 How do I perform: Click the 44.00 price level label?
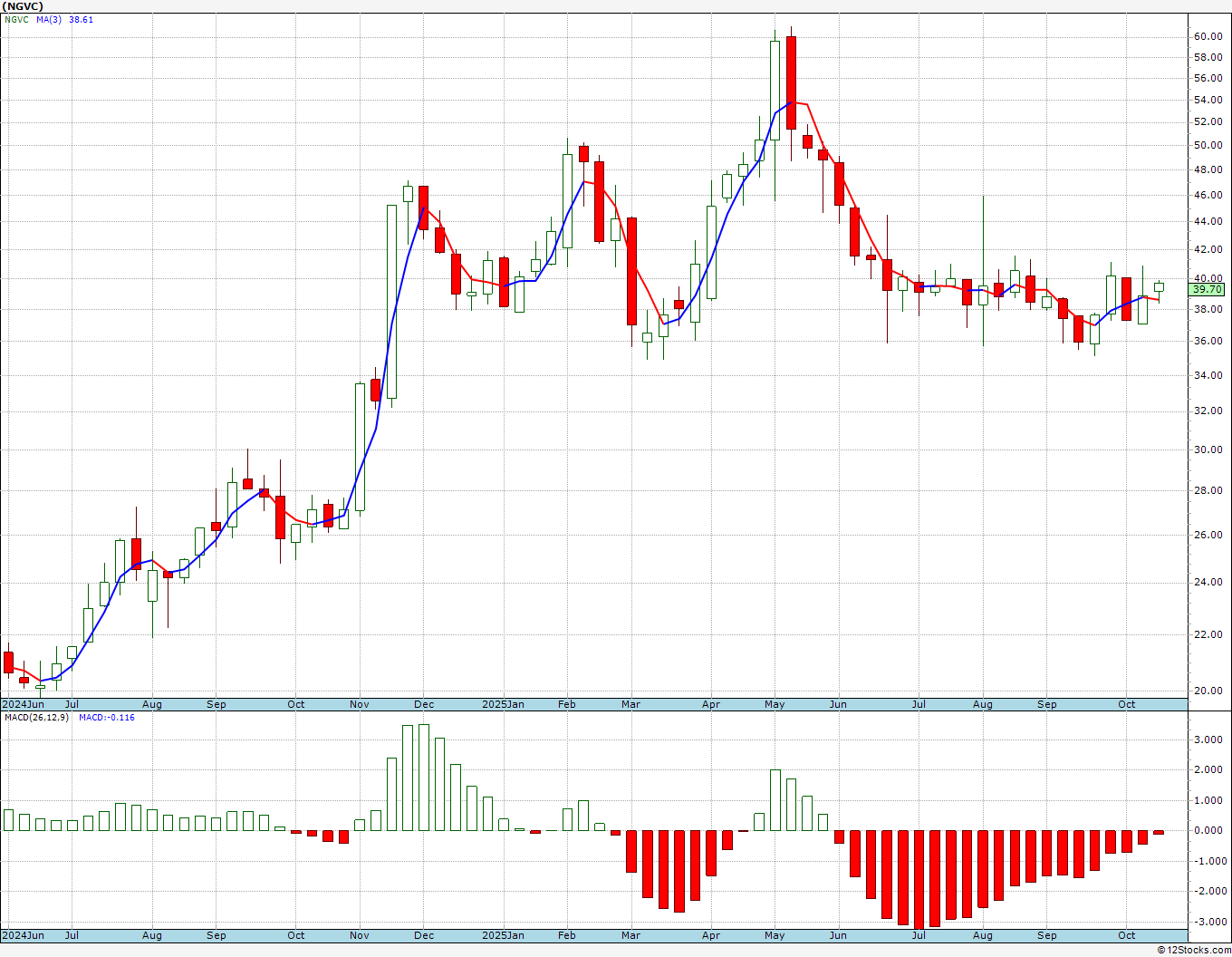pos(1208,221)
